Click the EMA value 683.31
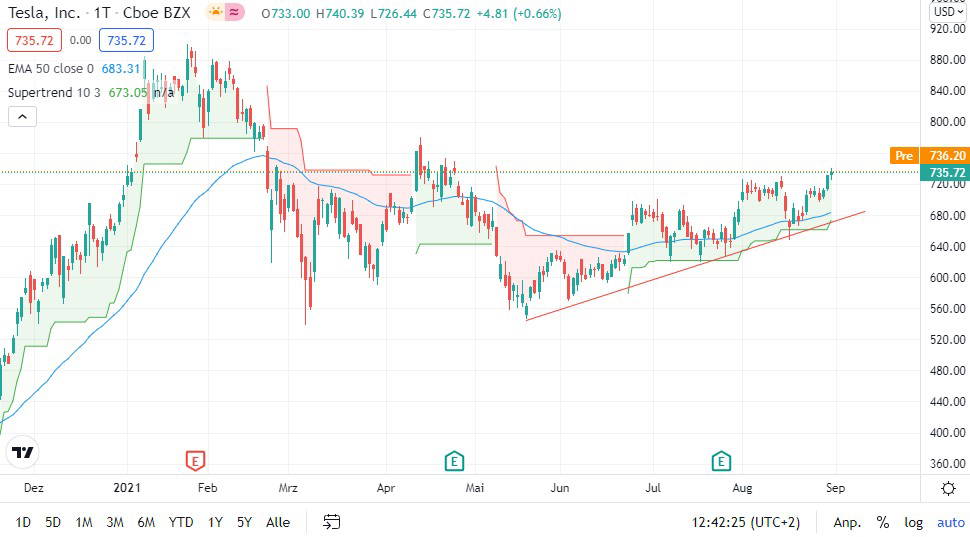This screenshot has width=970, height=537. click(x=121, y=69)
